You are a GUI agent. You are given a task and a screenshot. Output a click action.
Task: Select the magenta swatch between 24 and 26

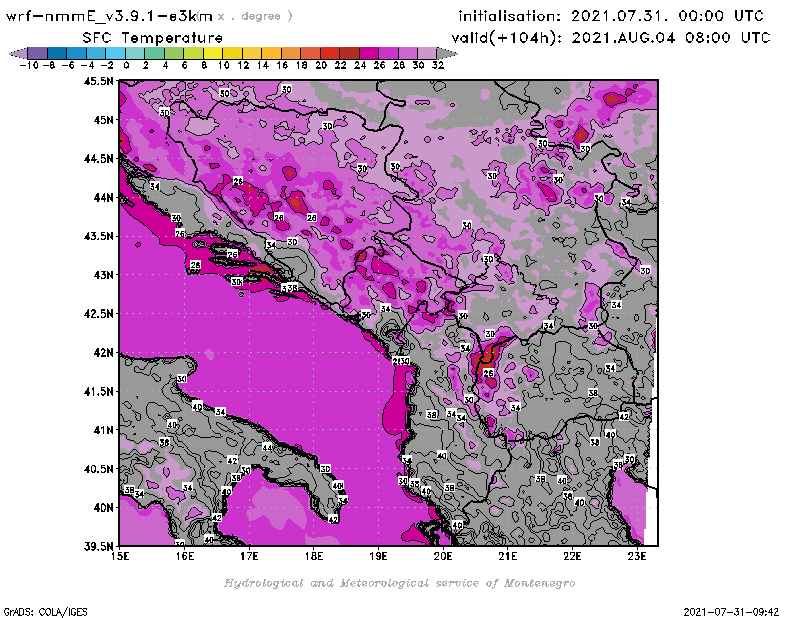pos(369,53)
